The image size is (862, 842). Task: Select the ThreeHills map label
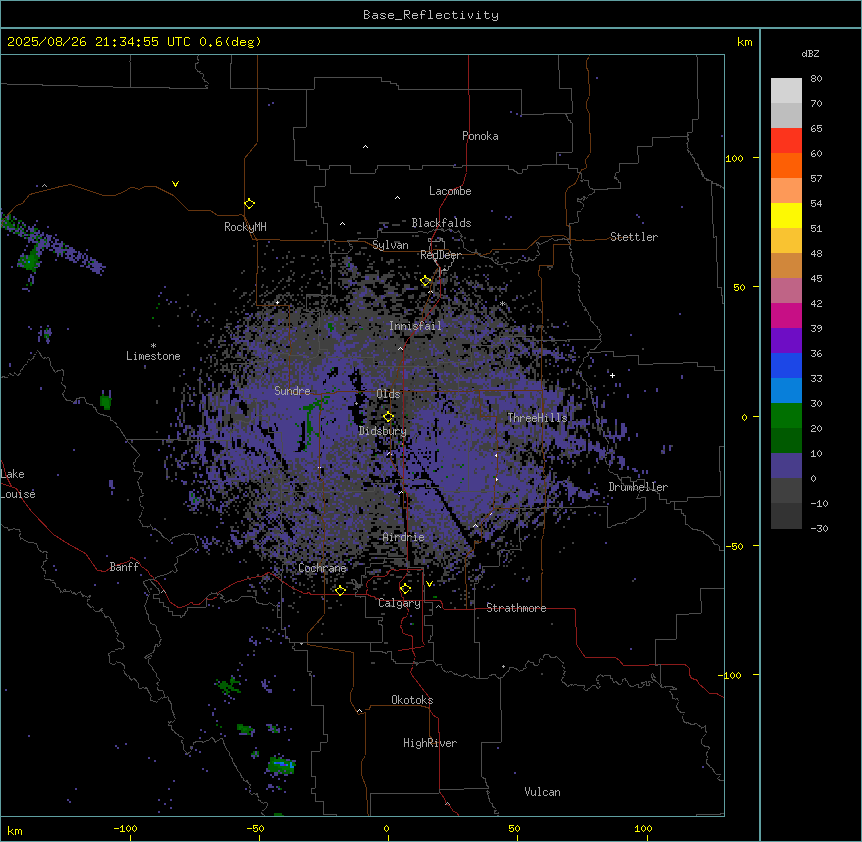coord(537,418)
